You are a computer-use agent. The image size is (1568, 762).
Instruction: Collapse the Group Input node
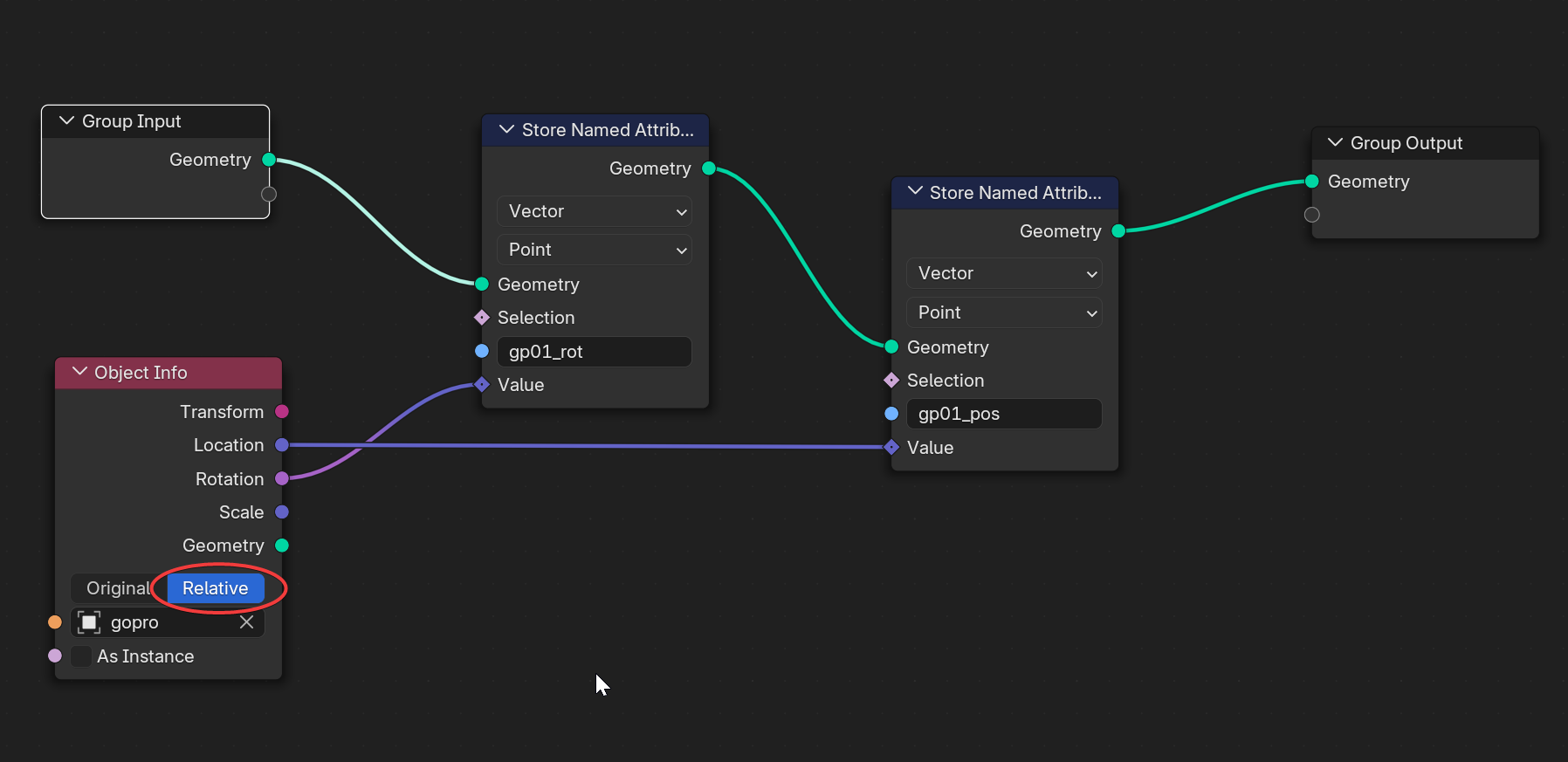[66, 120]
